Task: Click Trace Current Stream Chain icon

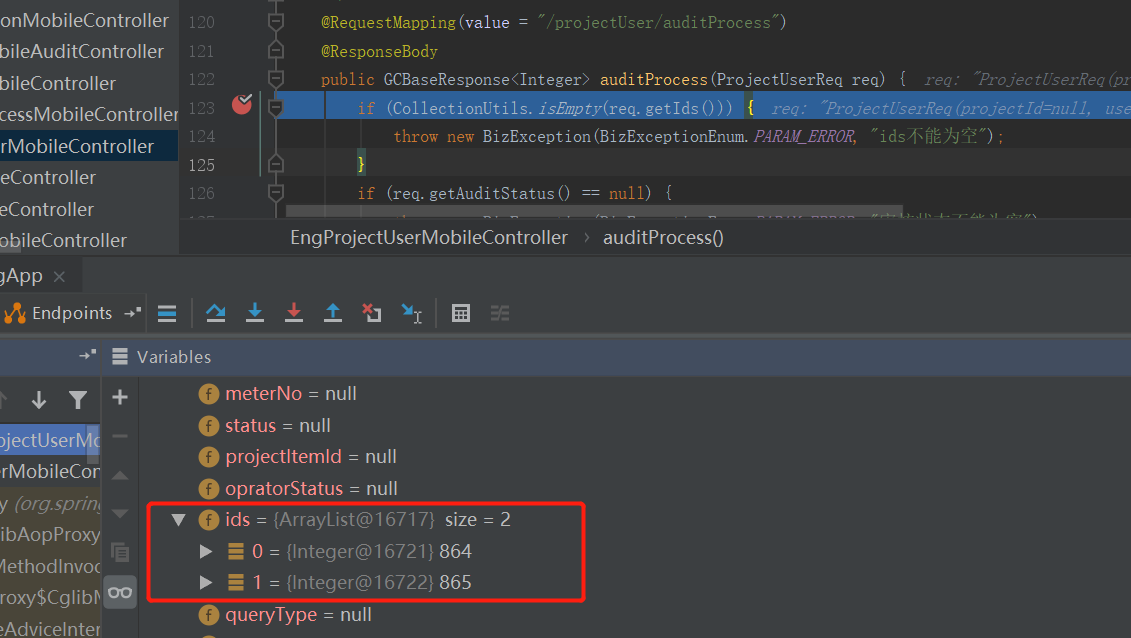Action: pyautogui.click(x=500, y=313)
